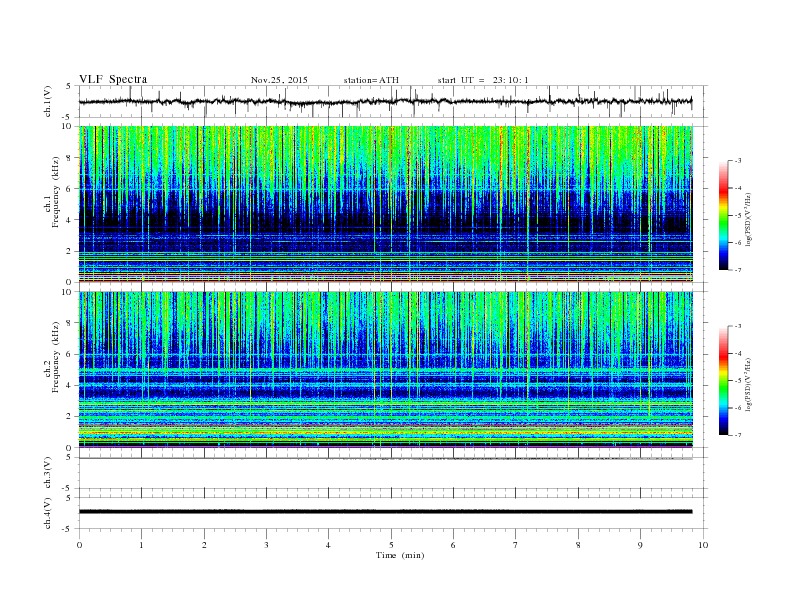Screen dimensions: 792x612
Task: Click the "6" kHz tick of the ch.2 spectrogram
Action: (x=69, y=354)
